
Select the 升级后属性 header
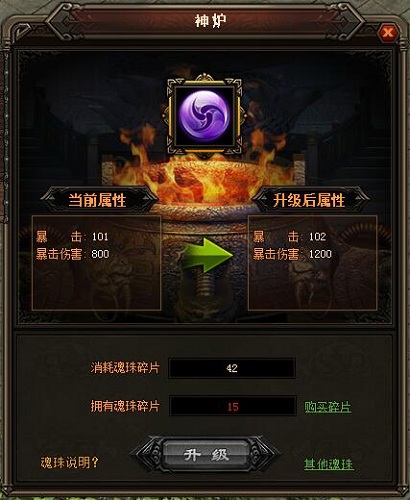[x=309, y=200]
